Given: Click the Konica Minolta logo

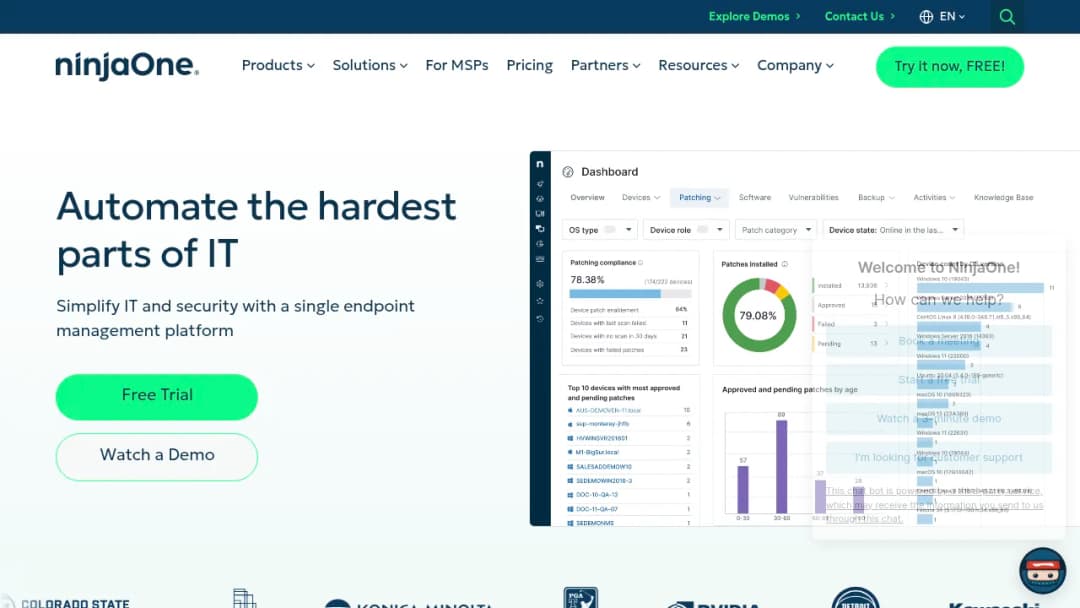Looking at the screenshot, I should [x=409, y=604].
